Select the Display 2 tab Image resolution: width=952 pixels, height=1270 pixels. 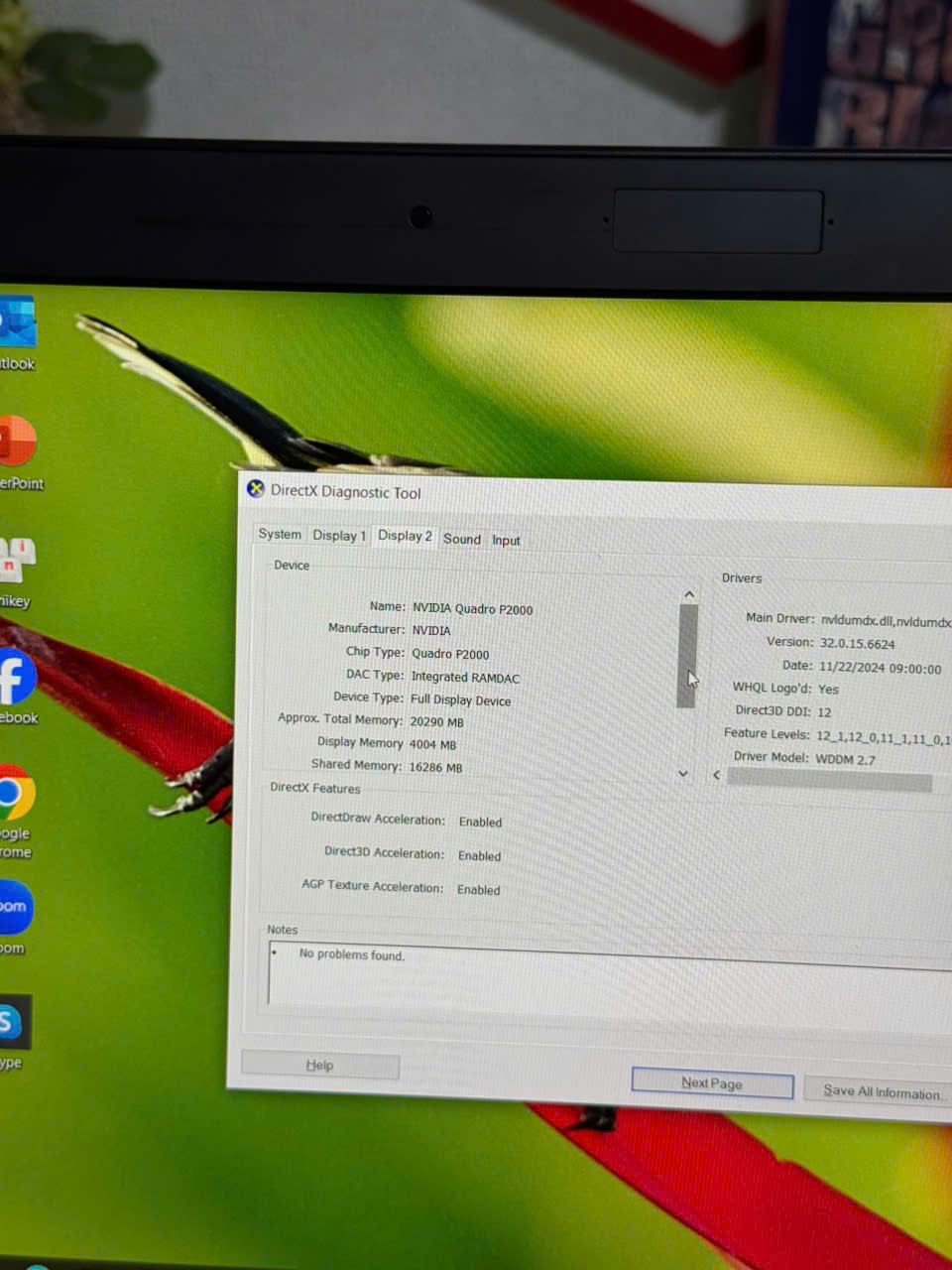pyautogui.click(x=405, y=536)
